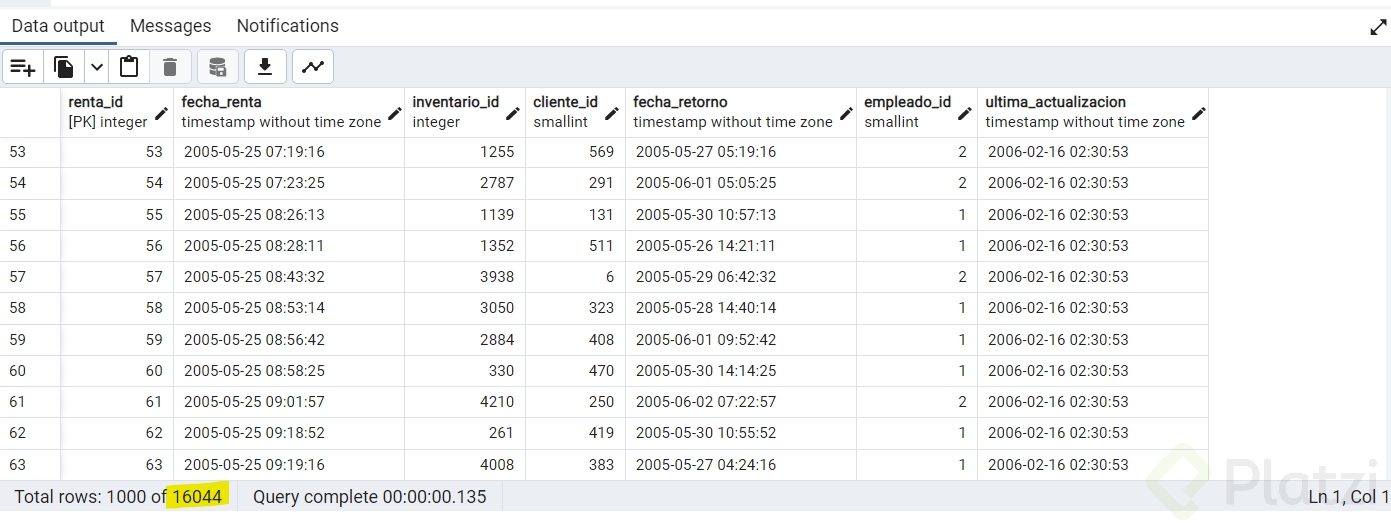Viewport: 1391px width, 526px height.
Task: Click the inventario_id cell containing 4210
Action: click(x=464, y=402)
